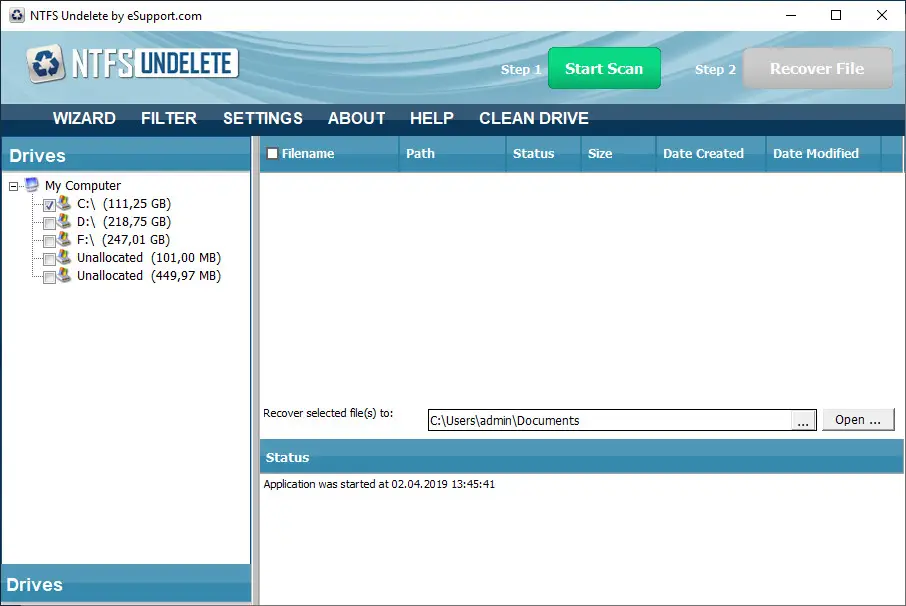Image resolution: width=906 pixels, height=606 pixels.
Task: Open the WIZARD menu
Action: click(84, 118)
